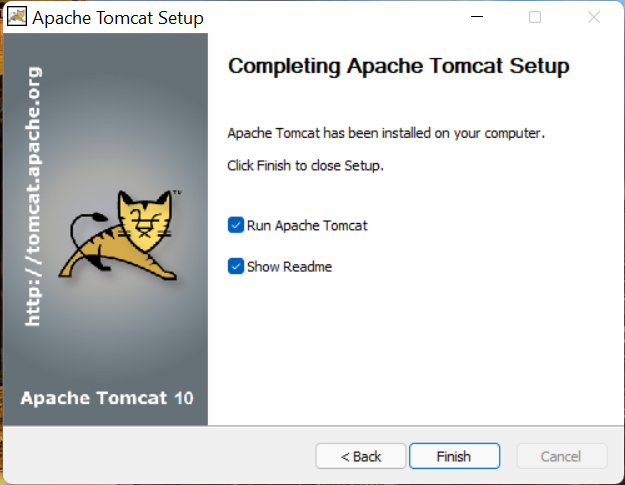Uncheck the Run Apache Tomcat checkbox

235,225
